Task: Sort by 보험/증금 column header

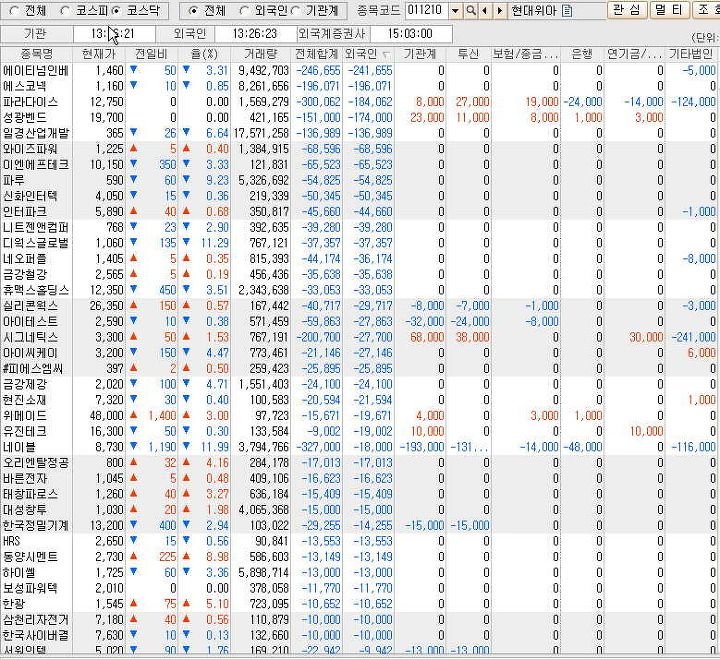Action: pos(526,54)
